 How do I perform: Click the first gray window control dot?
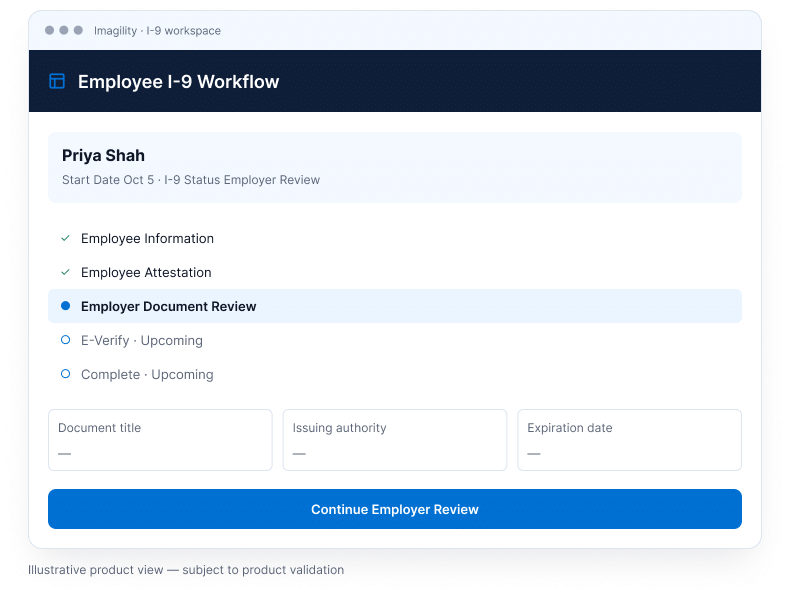(x=49, y=30)
